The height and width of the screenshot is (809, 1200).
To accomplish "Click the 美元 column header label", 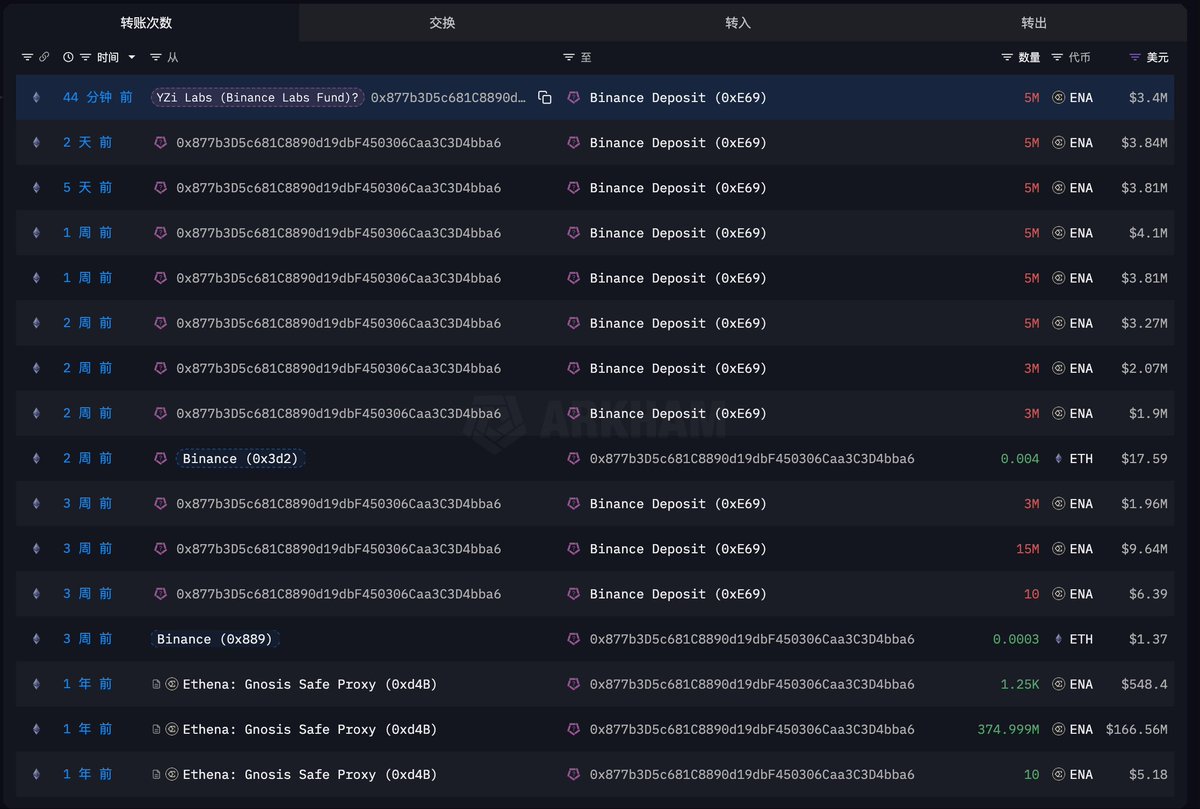I will point(1157,58).
